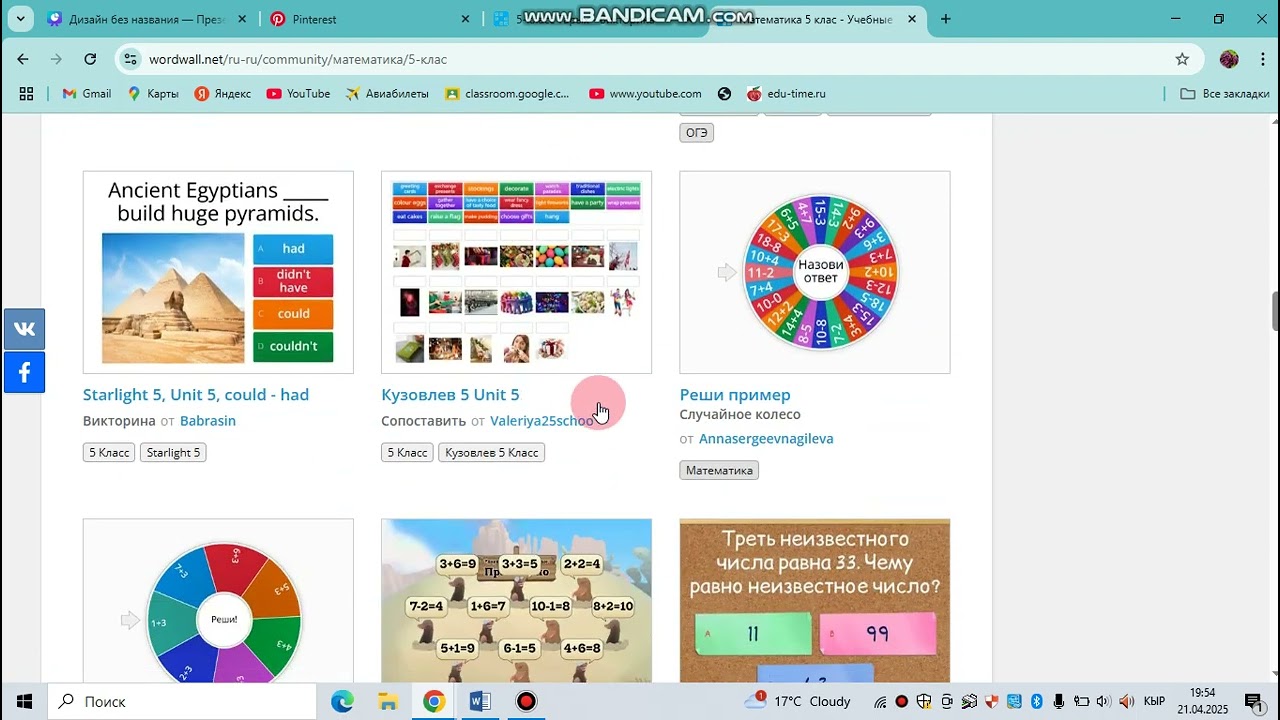Select the 5 Класс tag under Starlight
1280x720 pixels.
tap(109, 453)
